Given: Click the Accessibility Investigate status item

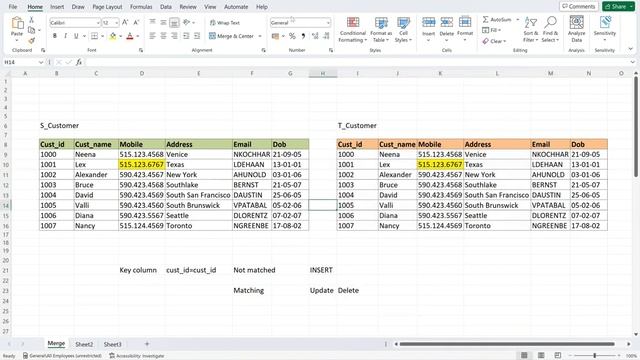Looking at the screenshot, I should [137, 356].
